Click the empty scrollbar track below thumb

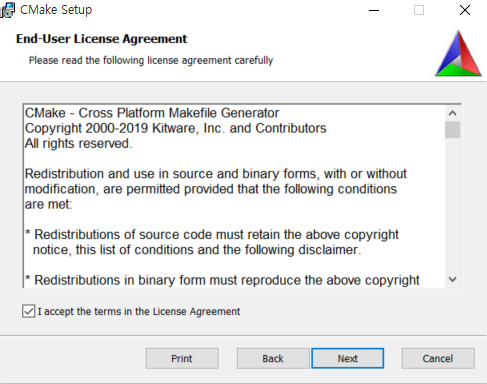[x=452, y=205]
